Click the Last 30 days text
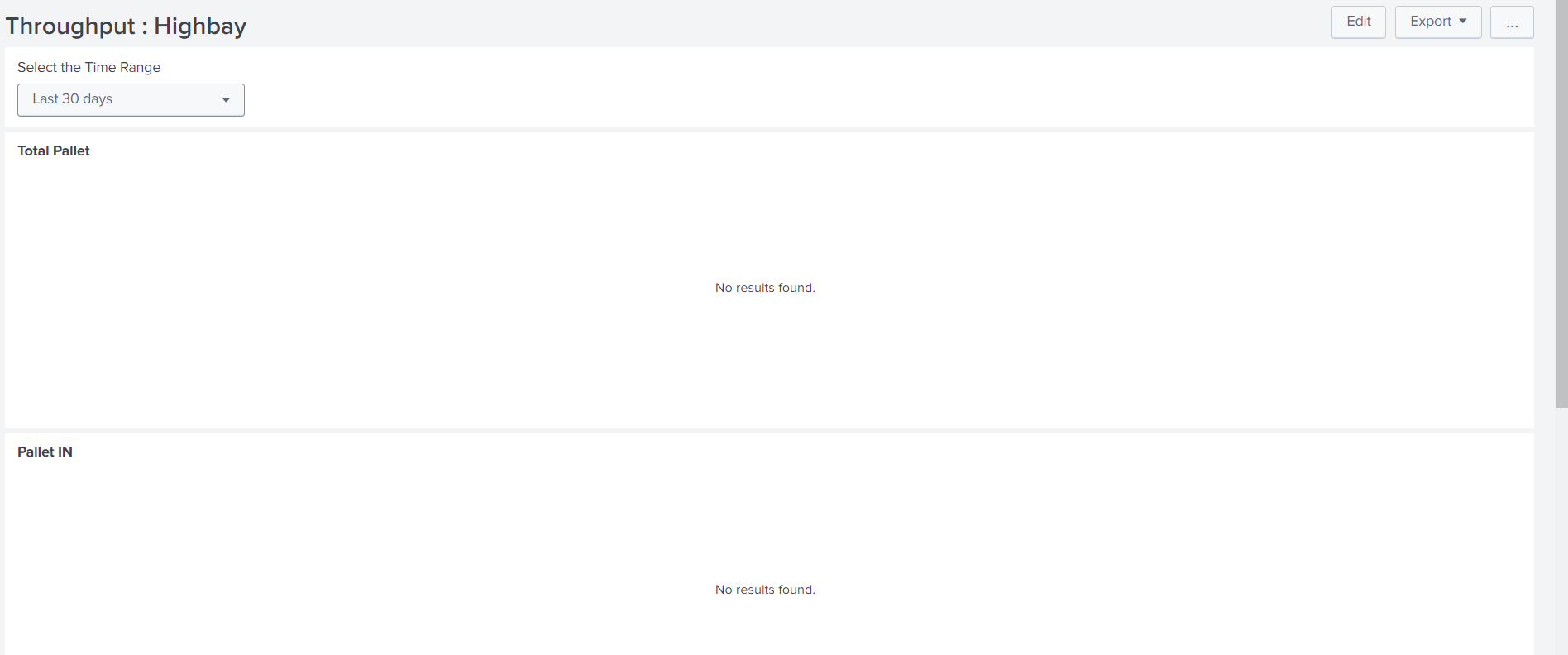The image size is (1568, 655). point(73,99)
